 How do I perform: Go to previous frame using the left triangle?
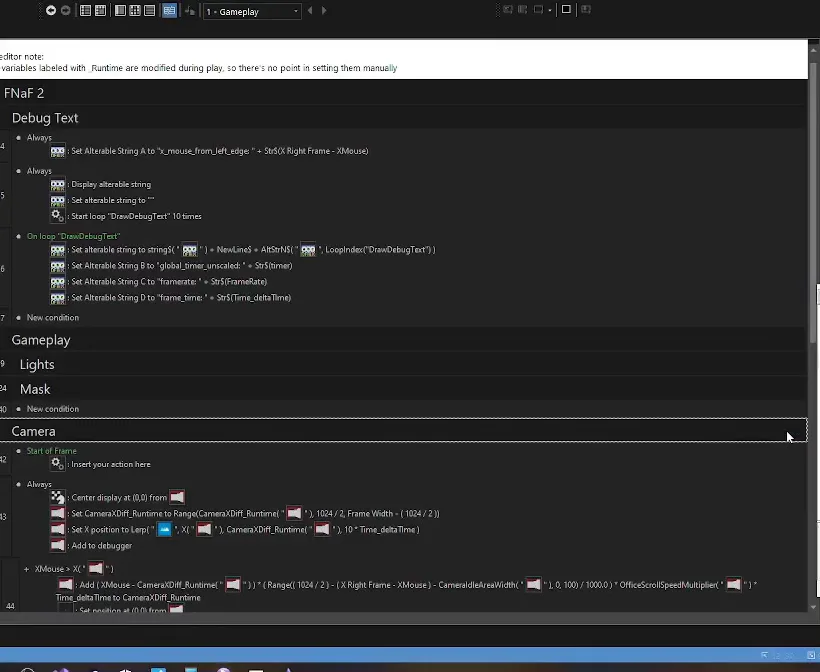click(x=310, y=10)
